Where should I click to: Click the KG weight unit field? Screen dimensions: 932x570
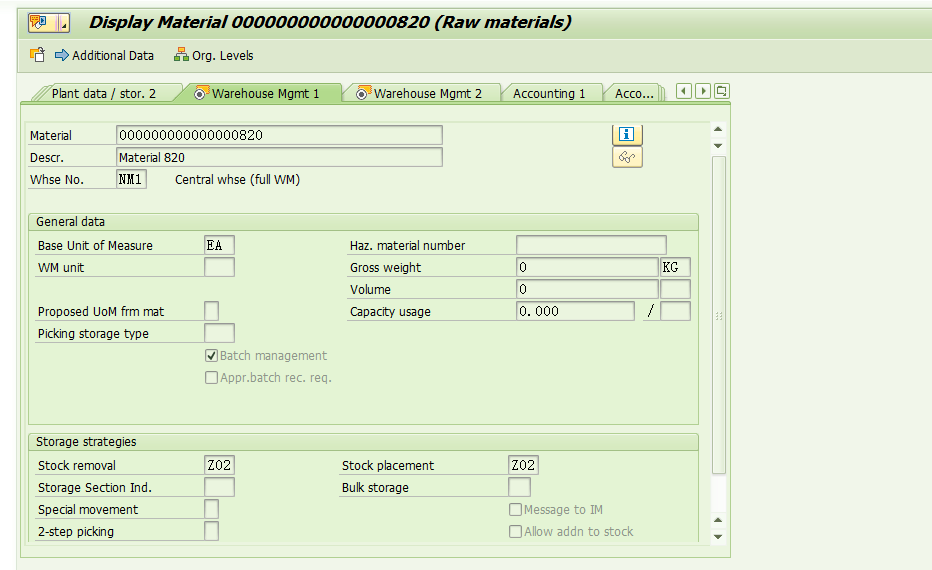(x=675, y=267)
